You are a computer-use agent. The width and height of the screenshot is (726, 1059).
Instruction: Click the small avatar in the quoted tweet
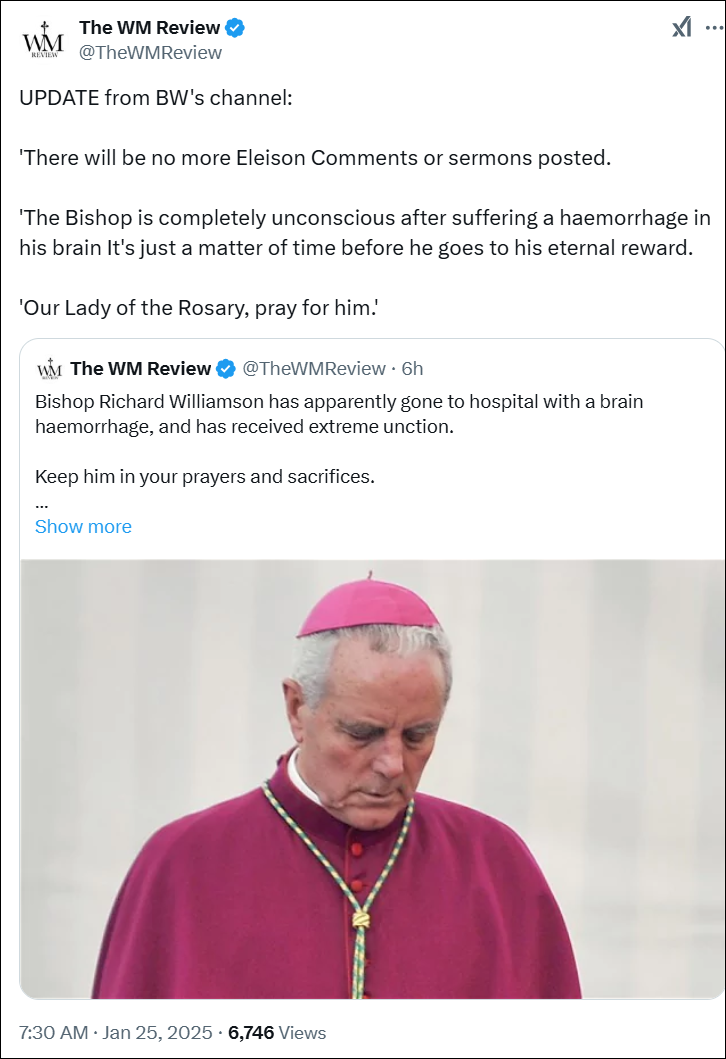(x=49, y=369)
